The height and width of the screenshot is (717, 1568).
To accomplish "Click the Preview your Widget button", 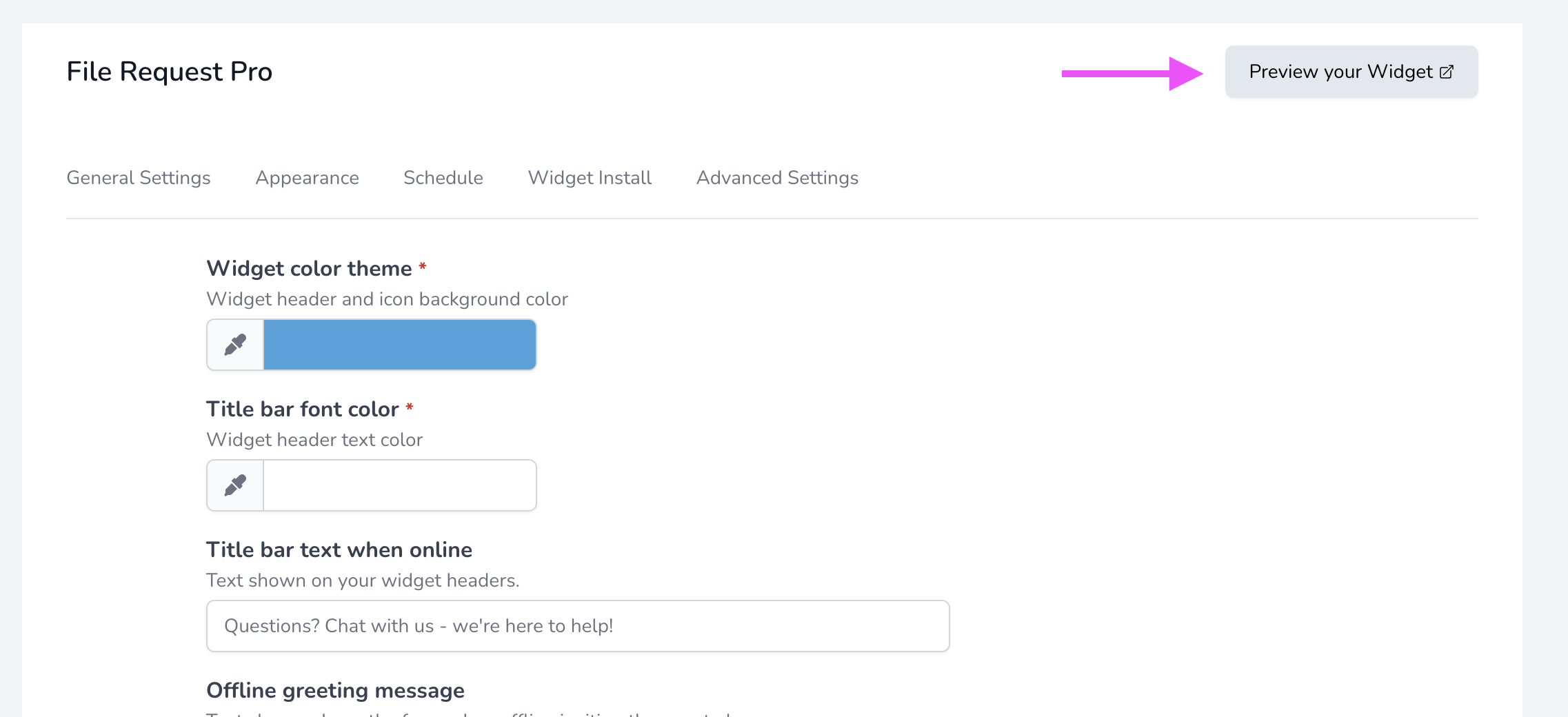I will point(1351,72).
